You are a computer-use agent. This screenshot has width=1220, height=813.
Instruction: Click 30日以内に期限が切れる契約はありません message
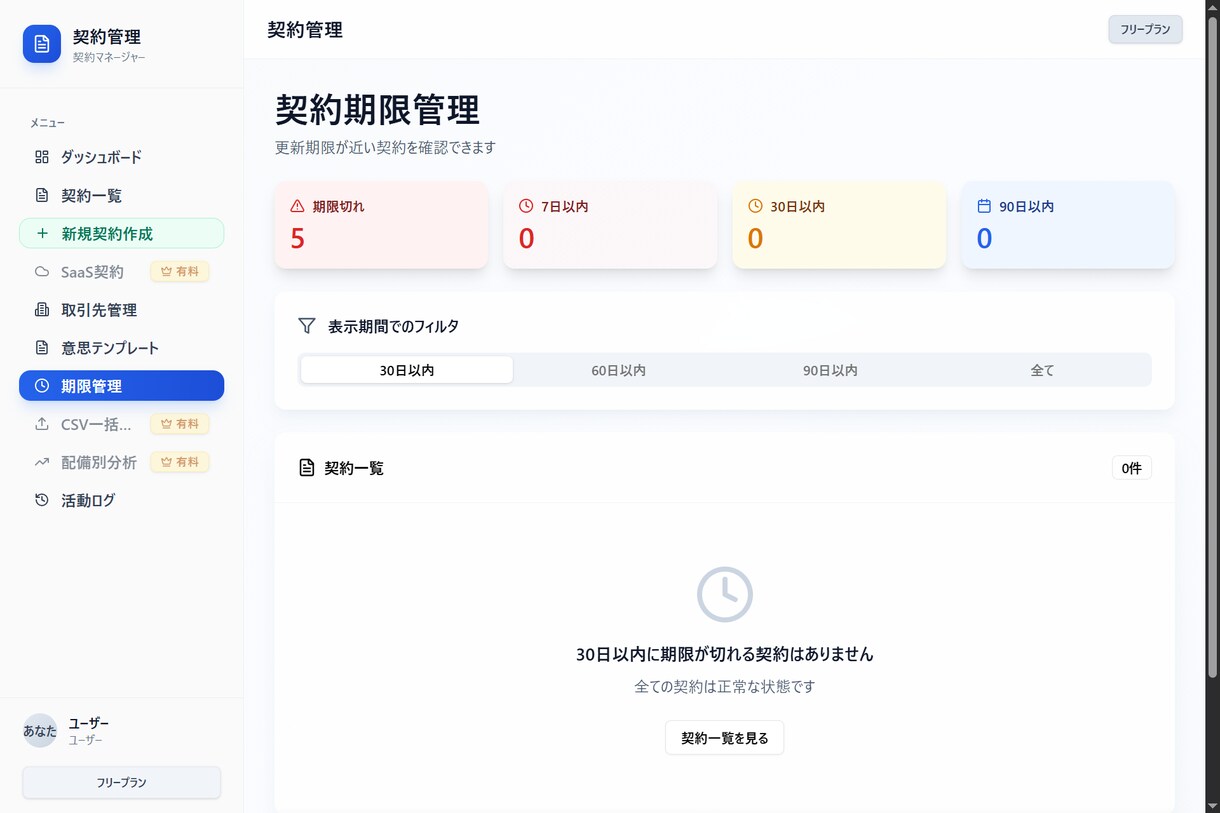point(725,655)
